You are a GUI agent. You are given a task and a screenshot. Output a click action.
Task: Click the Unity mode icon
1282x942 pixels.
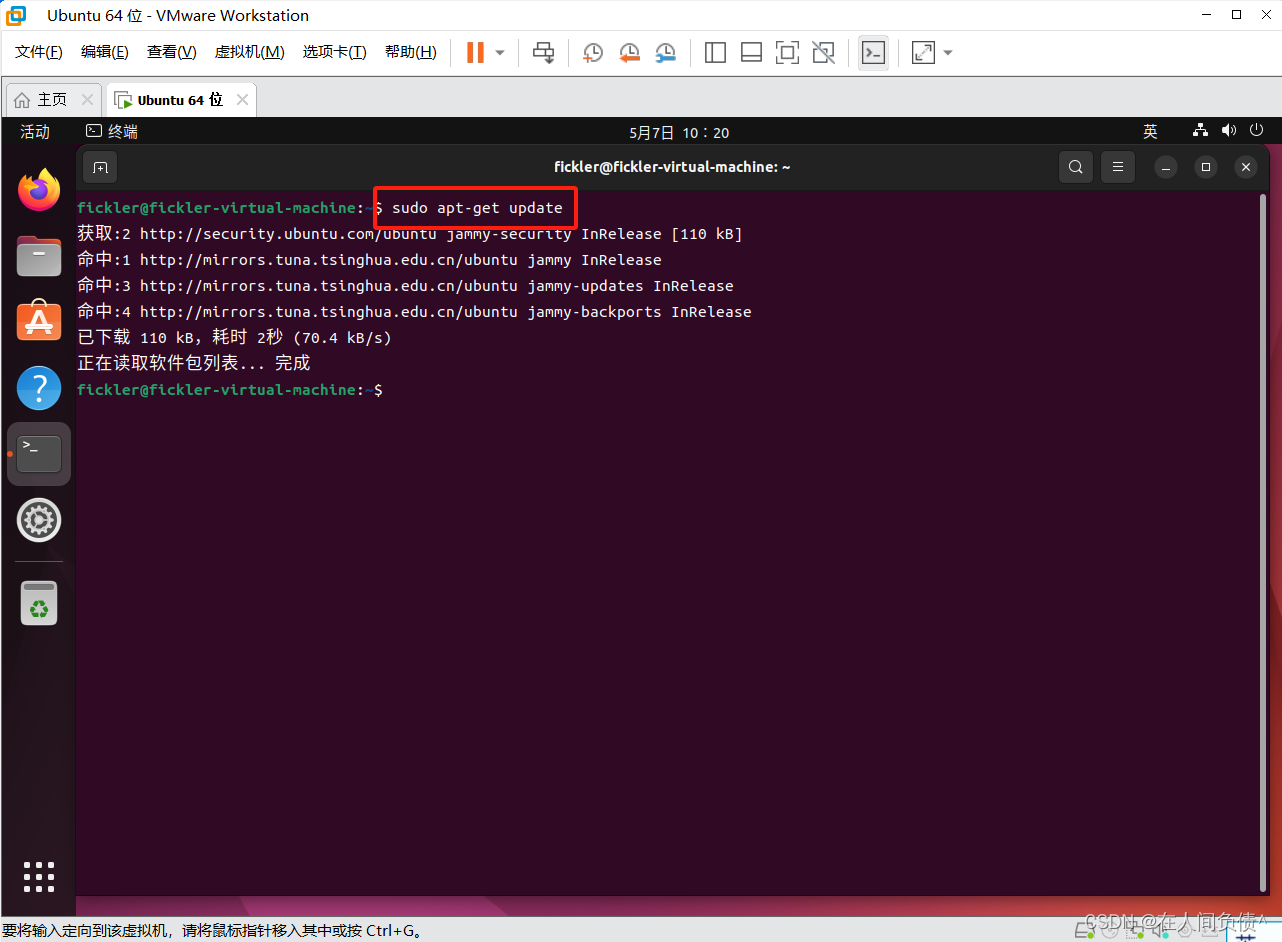click(823, 52)
